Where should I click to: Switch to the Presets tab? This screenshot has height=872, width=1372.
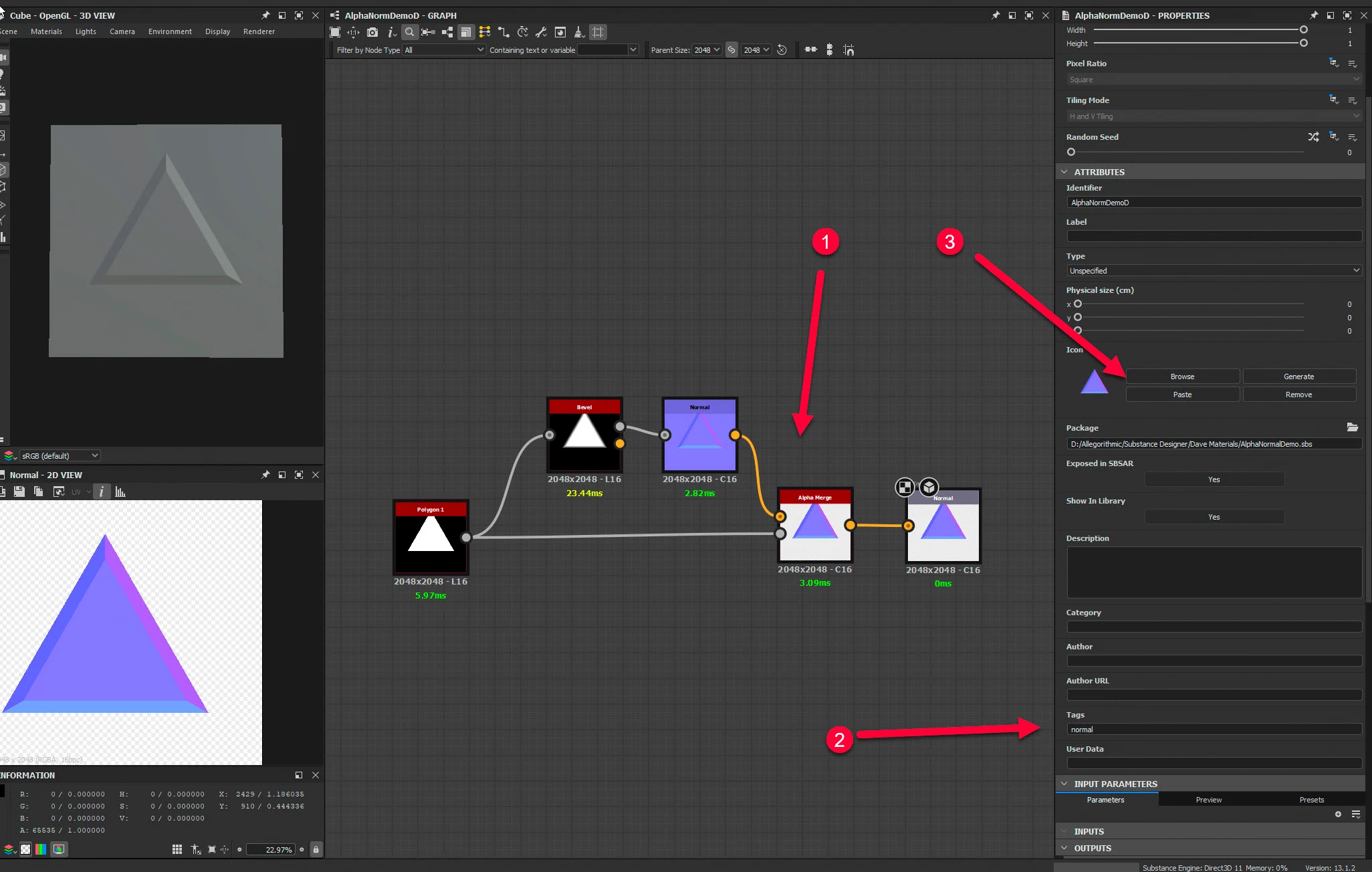[1311, 800]
